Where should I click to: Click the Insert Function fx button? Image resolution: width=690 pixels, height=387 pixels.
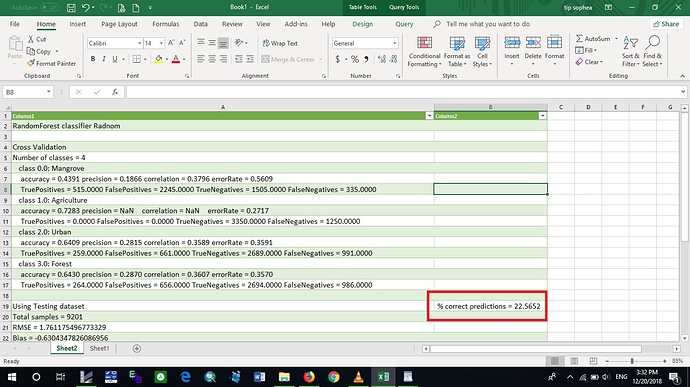pyautogui.click(x=115, y=92)
